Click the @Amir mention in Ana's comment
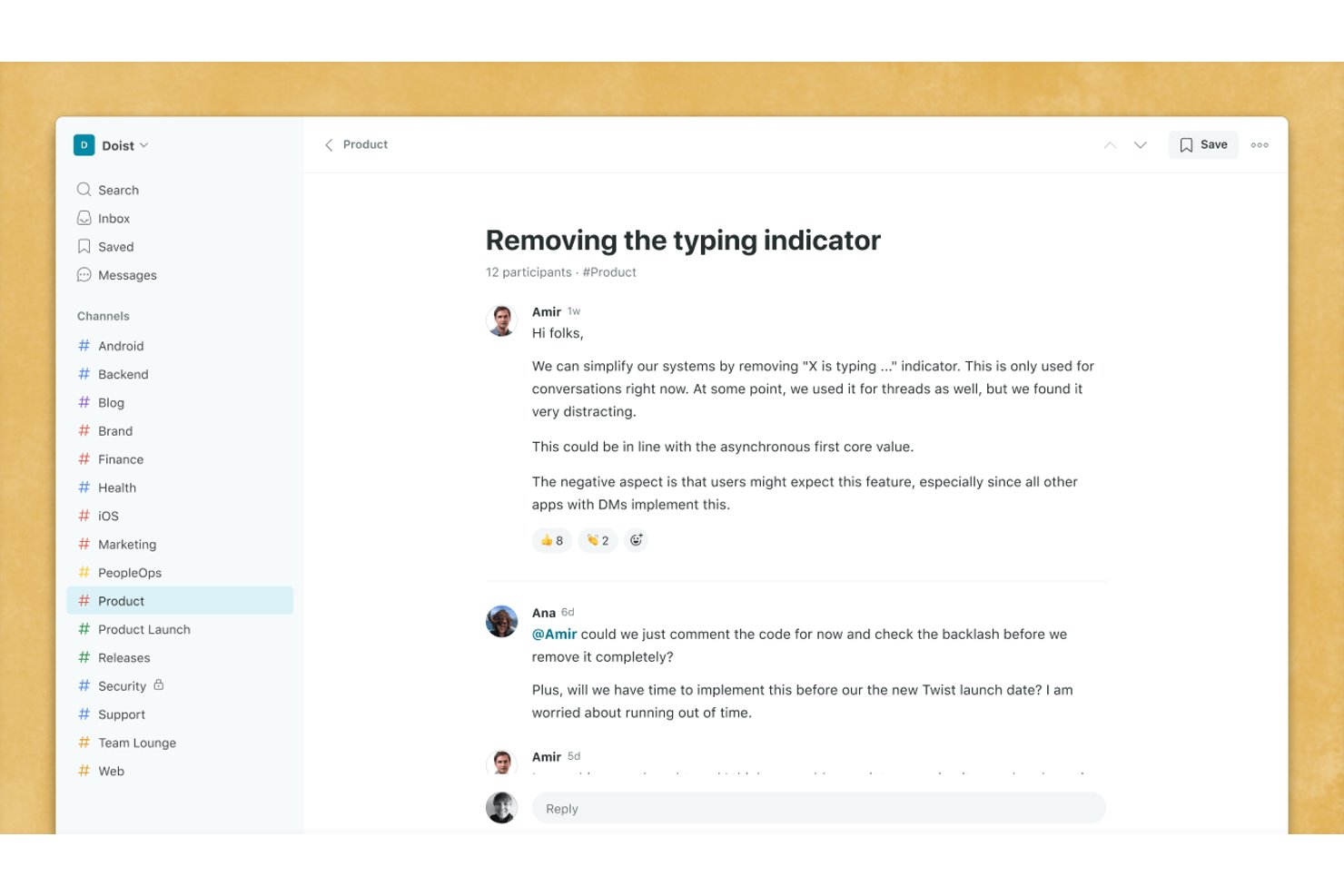 [554, 635]
